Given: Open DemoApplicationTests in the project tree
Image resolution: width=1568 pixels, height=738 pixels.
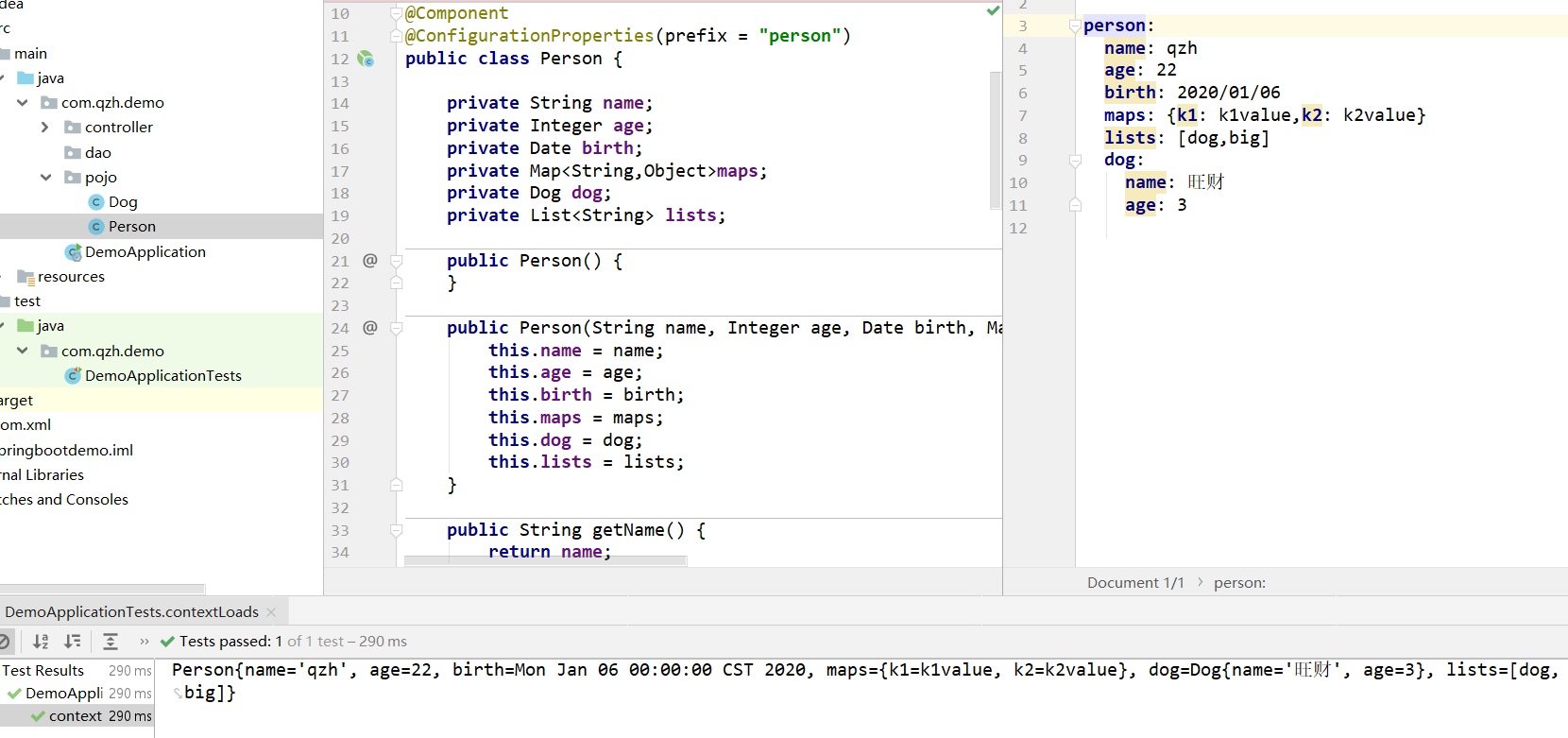Looking at the screenshot, I should tap(163, 376).
